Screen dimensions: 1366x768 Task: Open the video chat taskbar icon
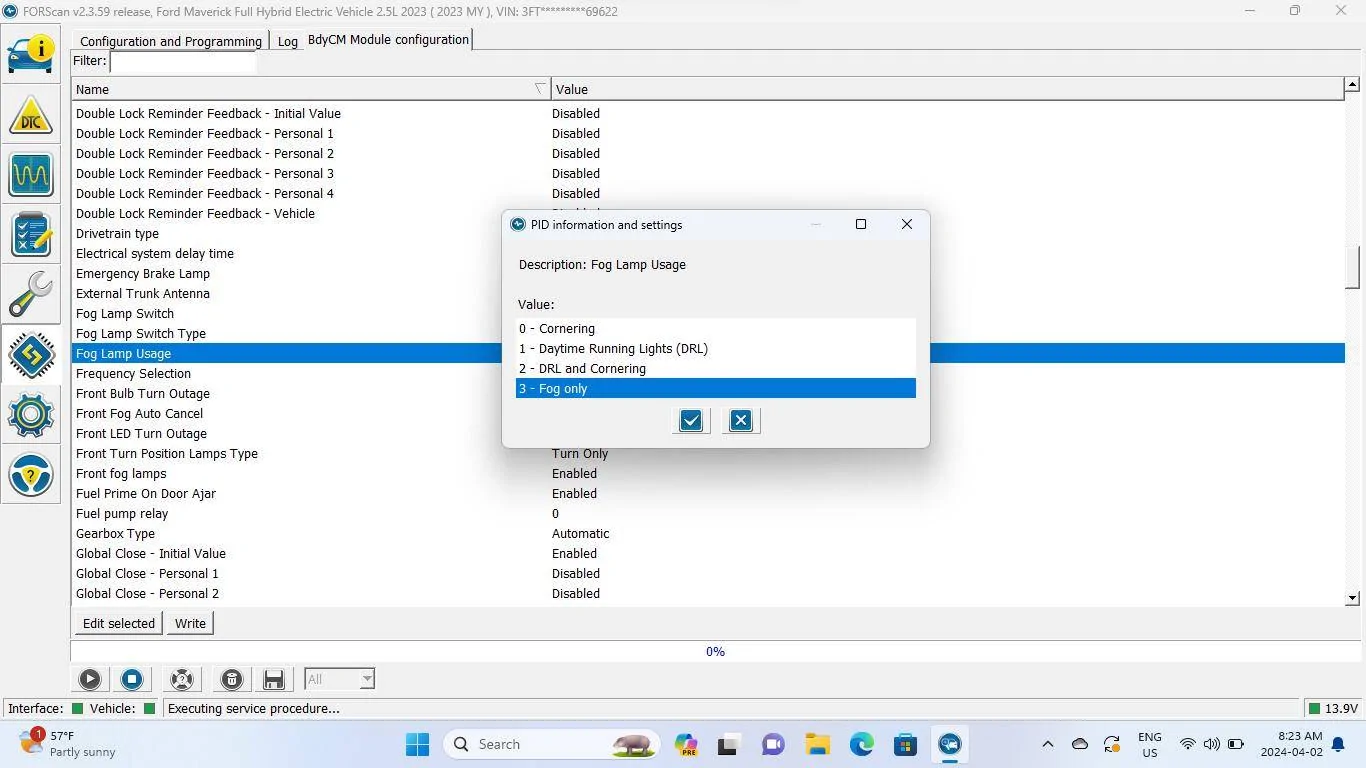774,744
